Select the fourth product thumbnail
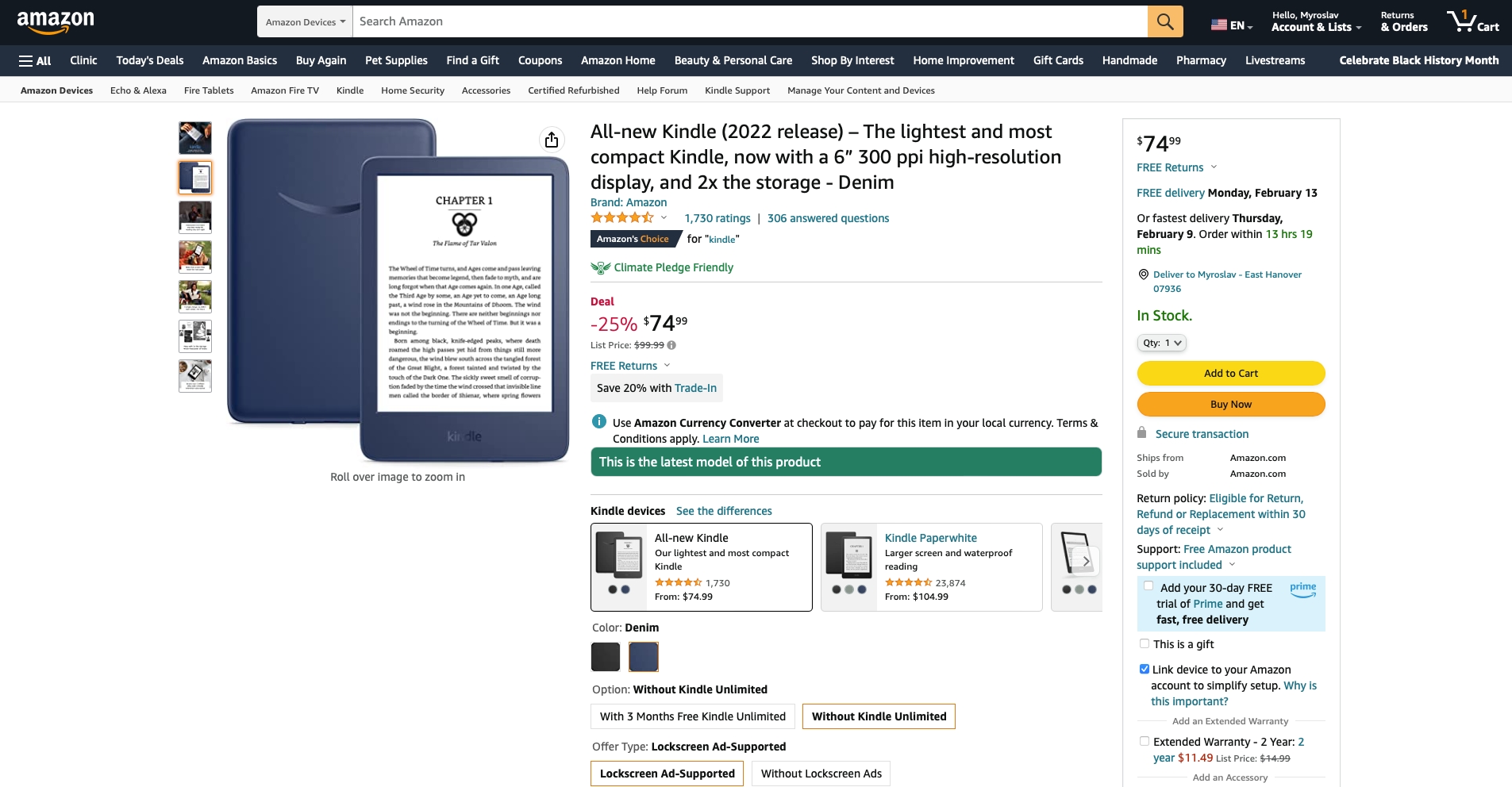This screenshot has width=1512, height=787. point(195,257)
